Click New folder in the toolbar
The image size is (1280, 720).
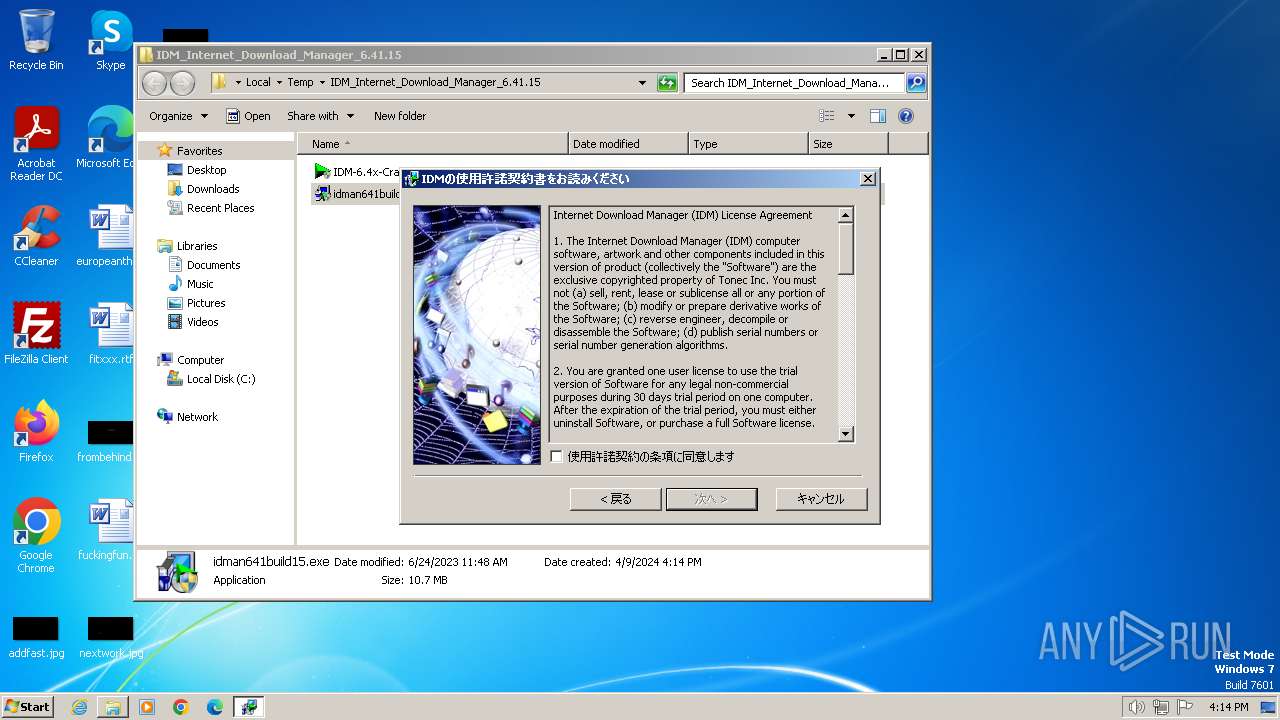point(400,116)
